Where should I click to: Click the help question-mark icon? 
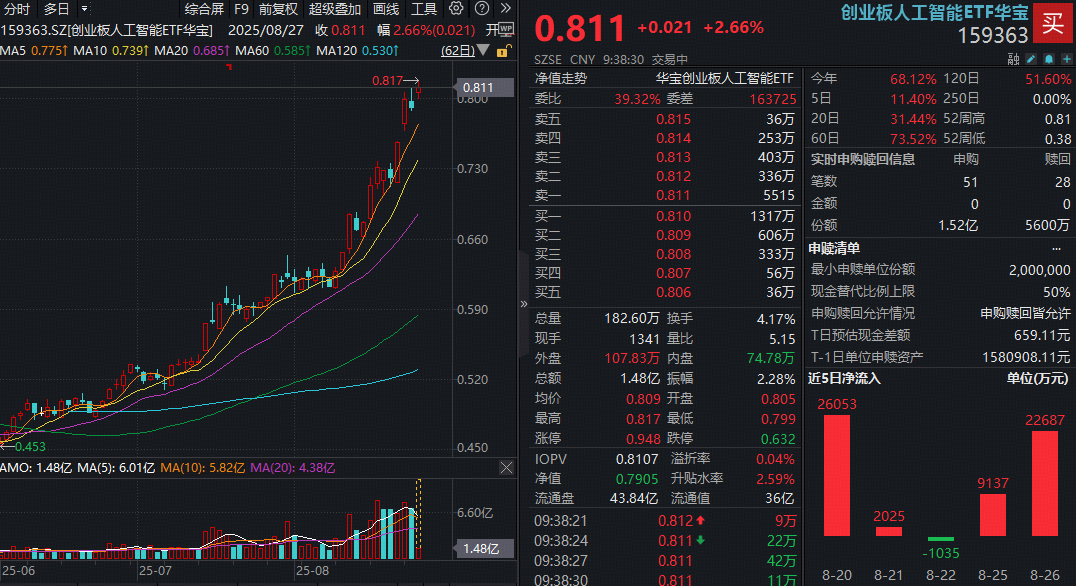pos(483,9)
